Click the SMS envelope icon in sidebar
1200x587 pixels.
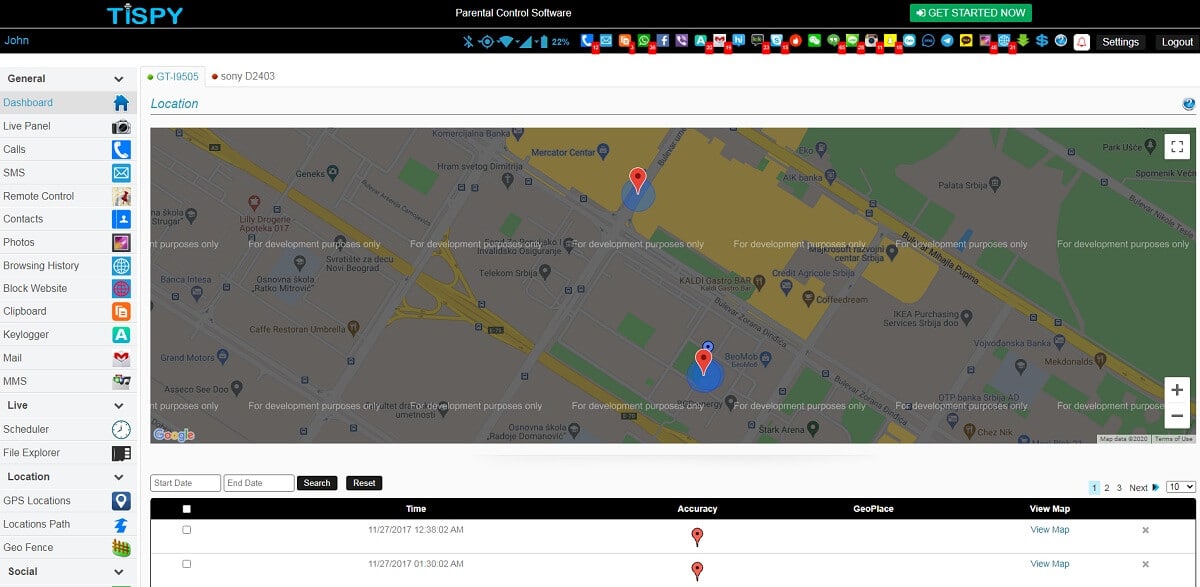point(121,172)
